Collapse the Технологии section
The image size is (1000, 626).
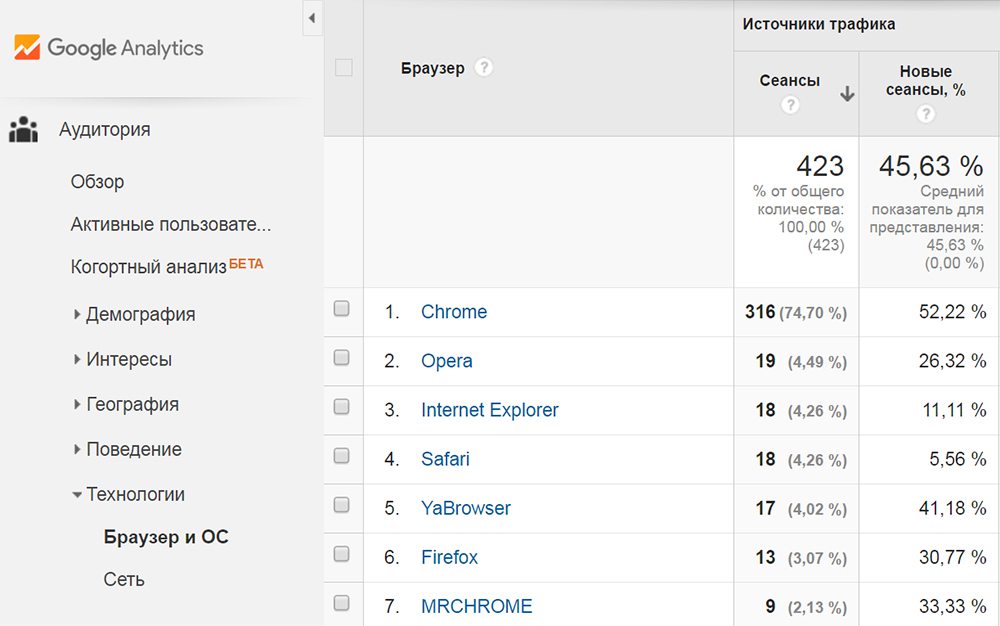point(135,494)
